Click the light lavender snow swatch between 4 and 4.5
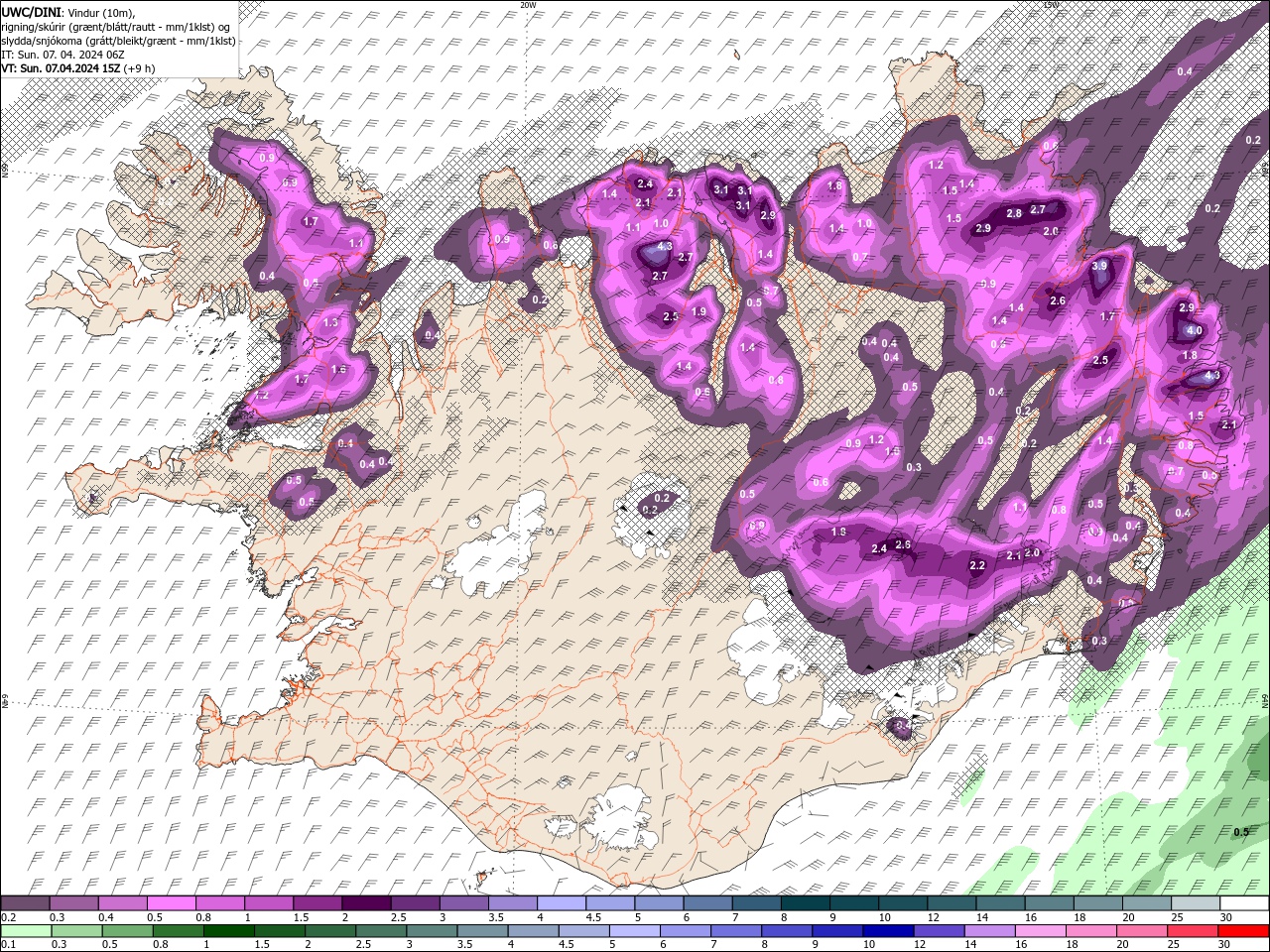 pyautogui.click(x=562, y=903)
